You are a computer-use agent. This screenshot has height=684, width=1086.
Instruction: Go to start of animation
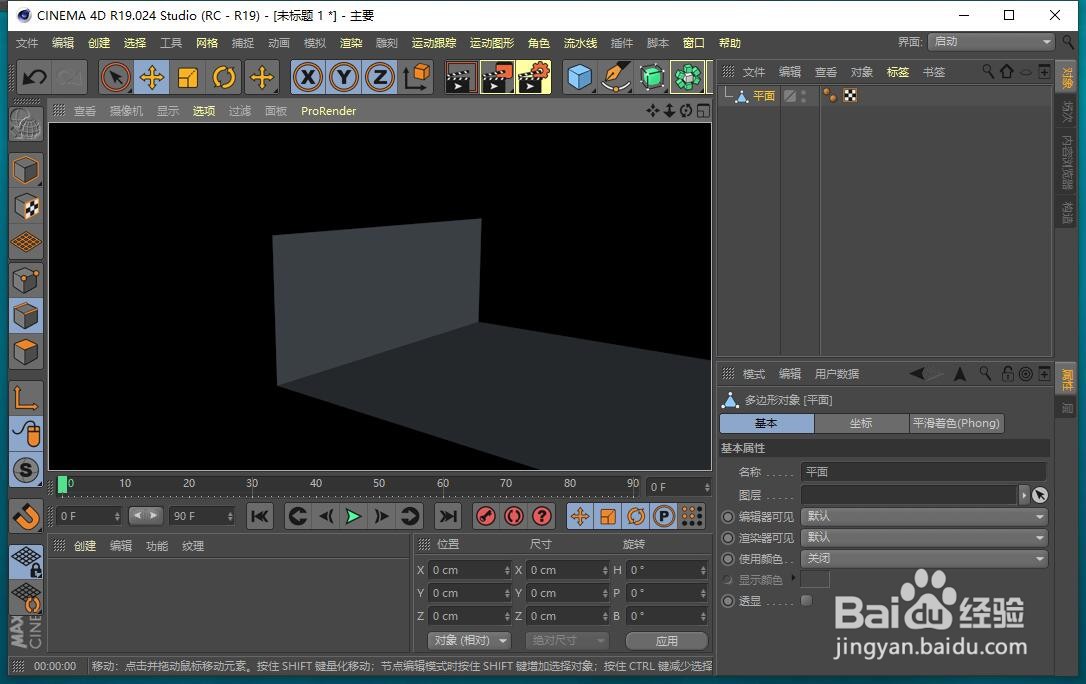click(260, 516)
